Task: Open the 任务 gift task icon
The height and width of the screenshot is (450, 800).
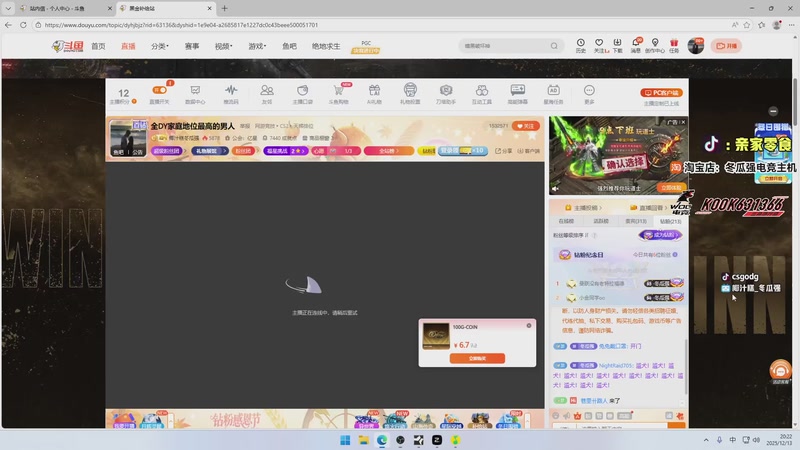Action: point(674,43)
